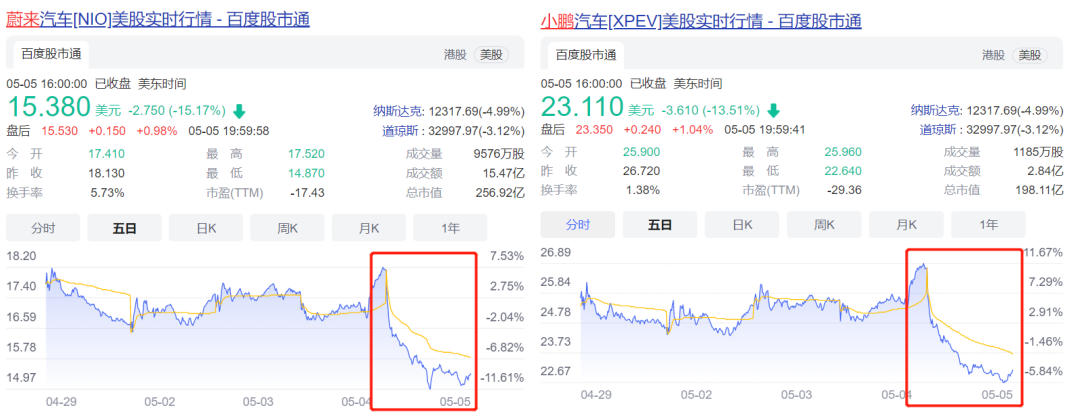Select 日K chart tab for NIO

tap(206, 228)
